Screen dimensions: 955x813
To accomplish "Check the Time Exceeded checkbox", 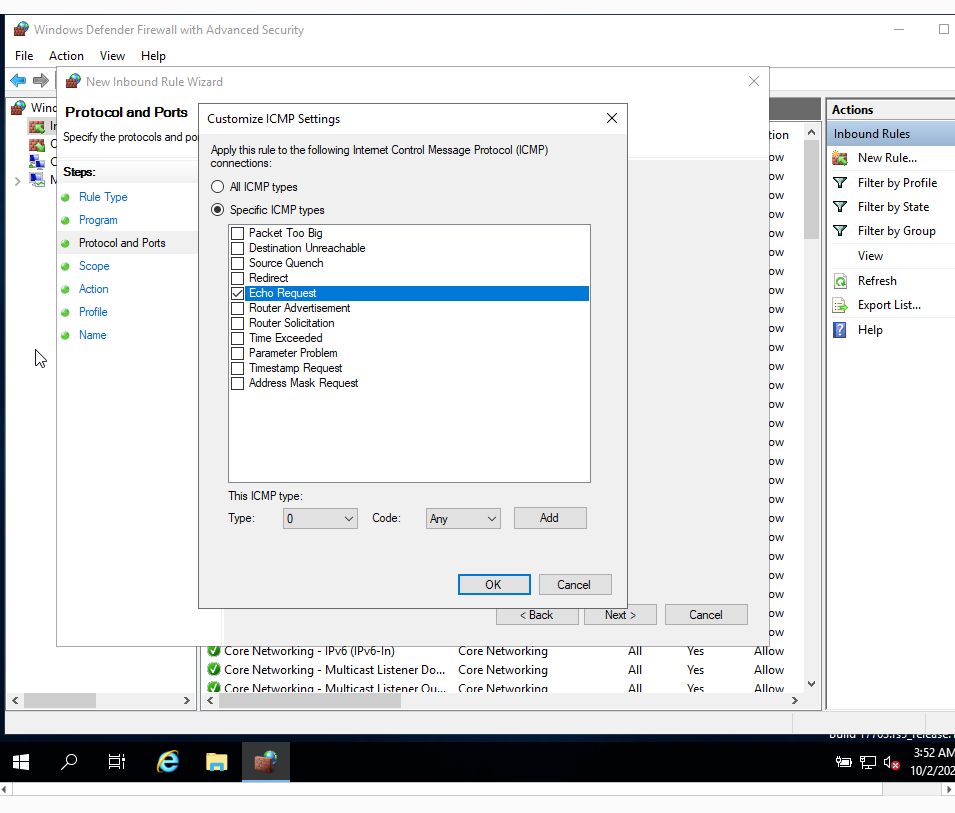I will pos(238,339).
